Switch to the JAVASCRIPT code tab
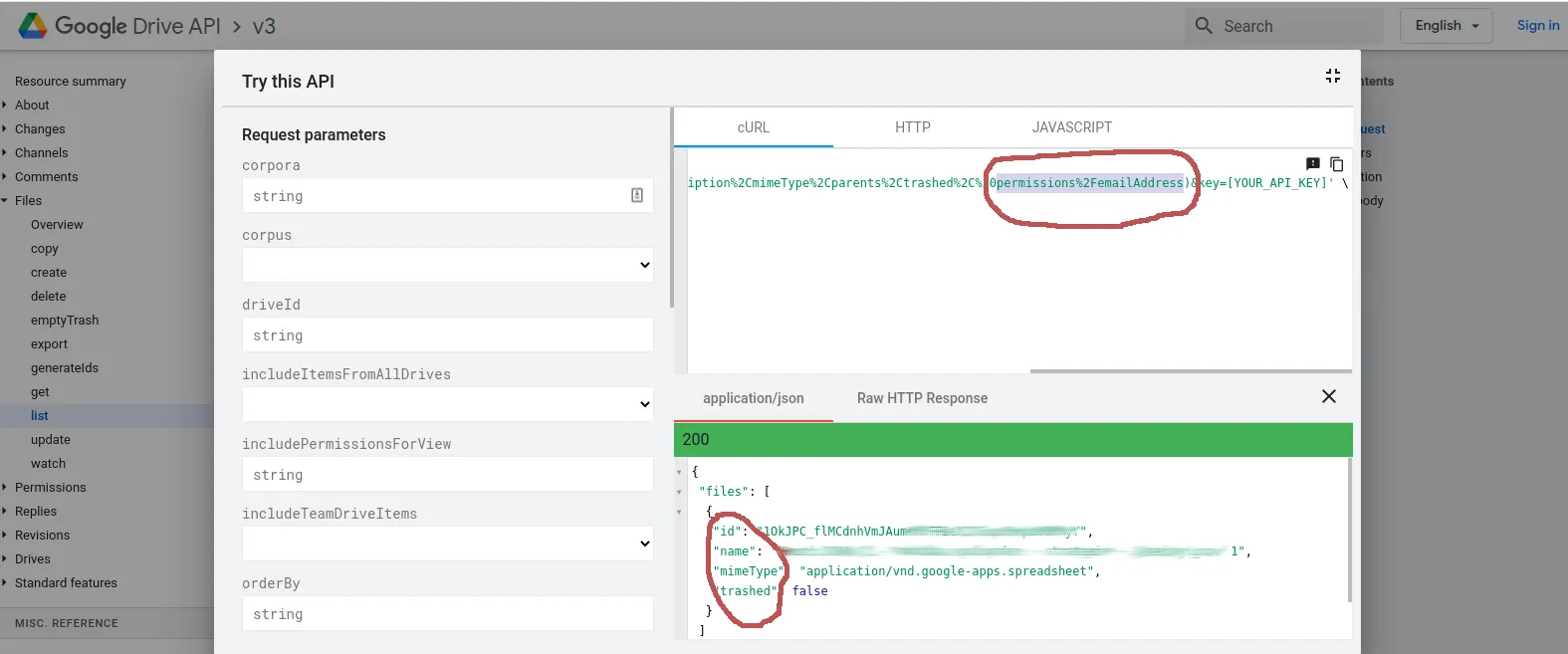 [1072, 127]
